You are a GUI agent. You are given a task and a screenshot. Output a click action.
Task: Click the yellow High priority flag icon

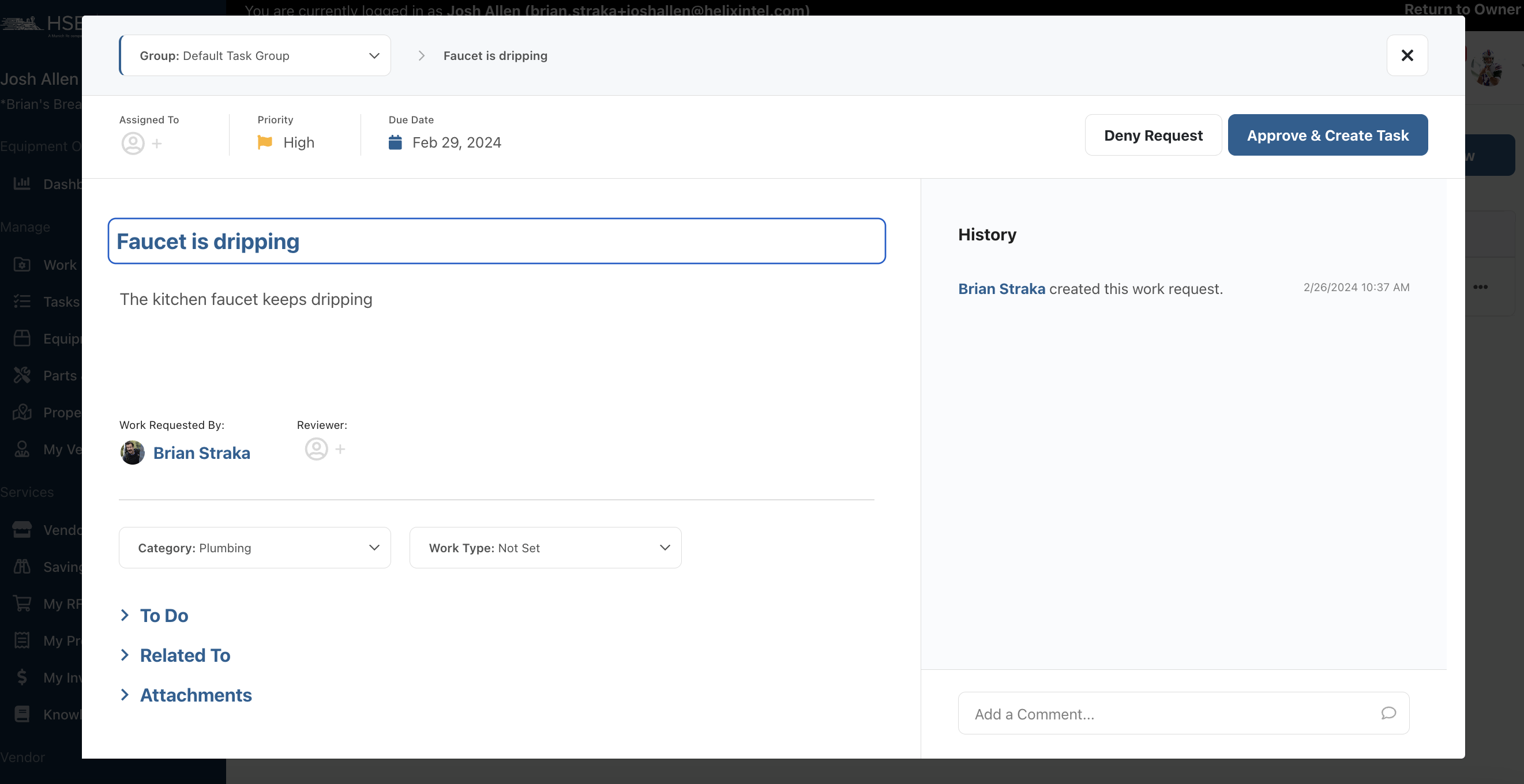(265, 142)
